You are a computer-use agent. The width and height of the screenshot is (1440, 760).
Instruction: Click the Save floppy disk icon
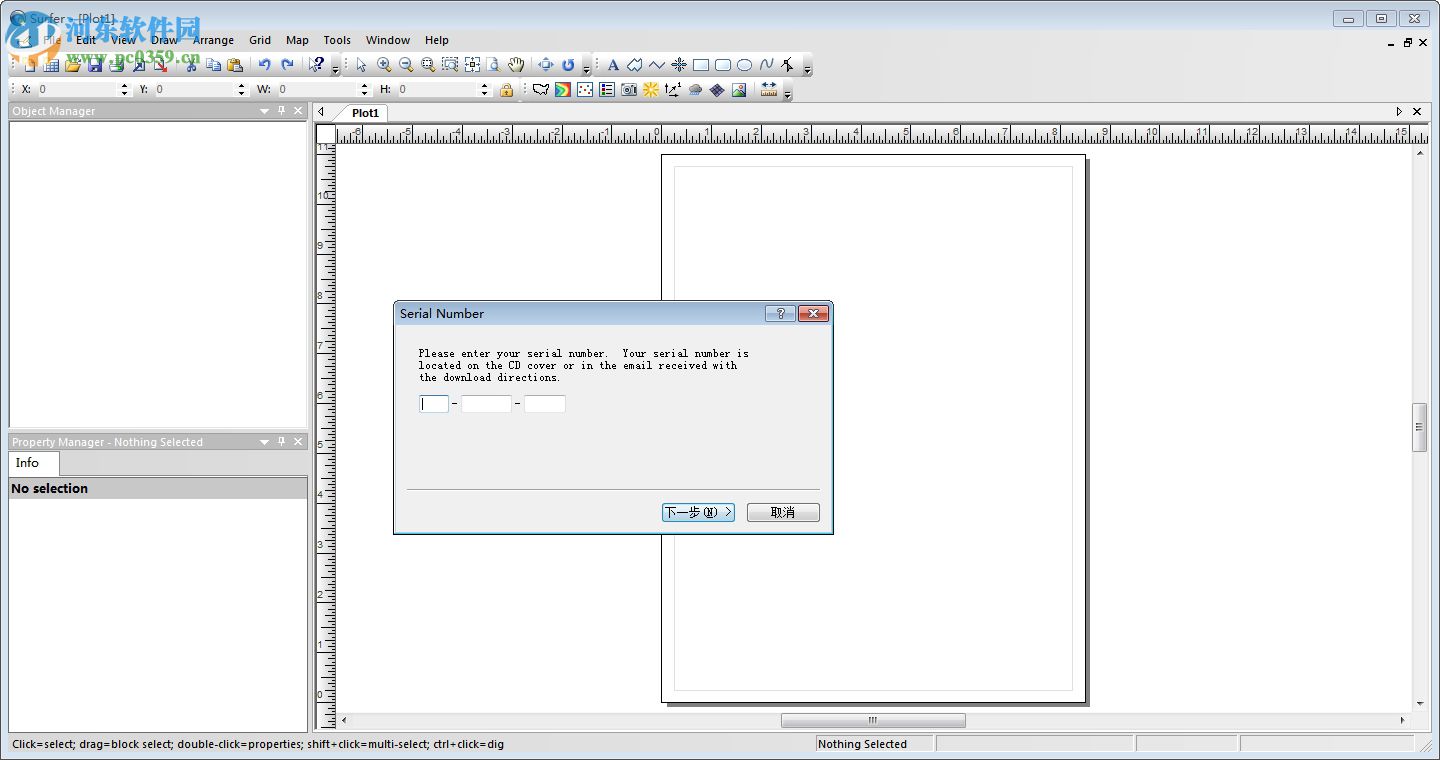click(x=95, y=65)
